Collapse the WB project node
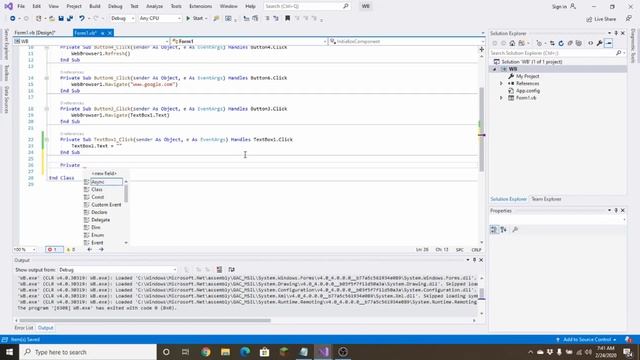 point(495,69)
